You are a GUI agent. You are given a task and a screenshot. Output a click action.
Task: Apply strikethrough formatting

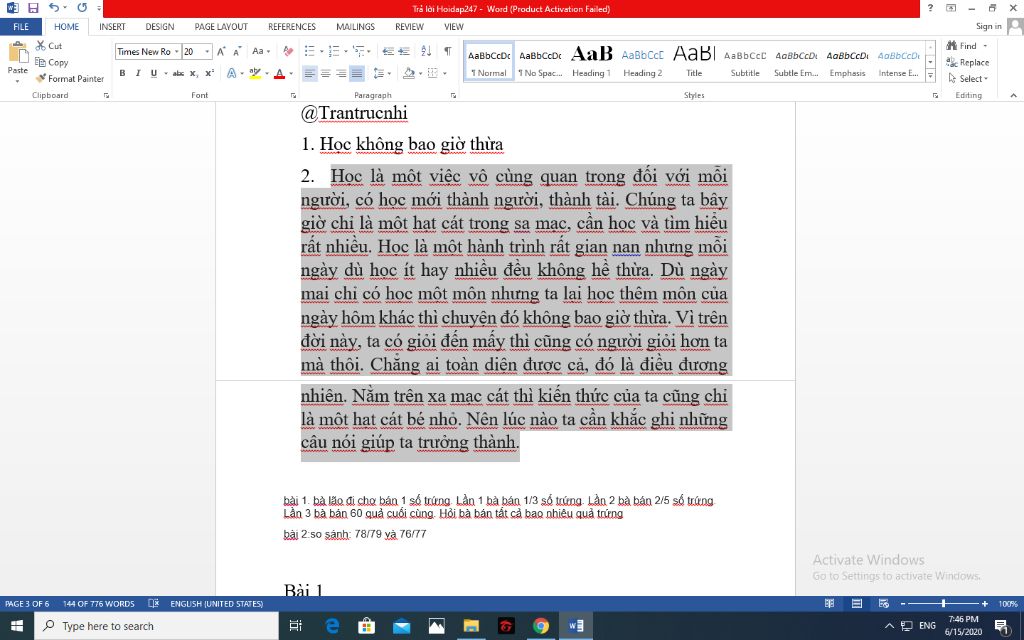(x=178, y=73)
